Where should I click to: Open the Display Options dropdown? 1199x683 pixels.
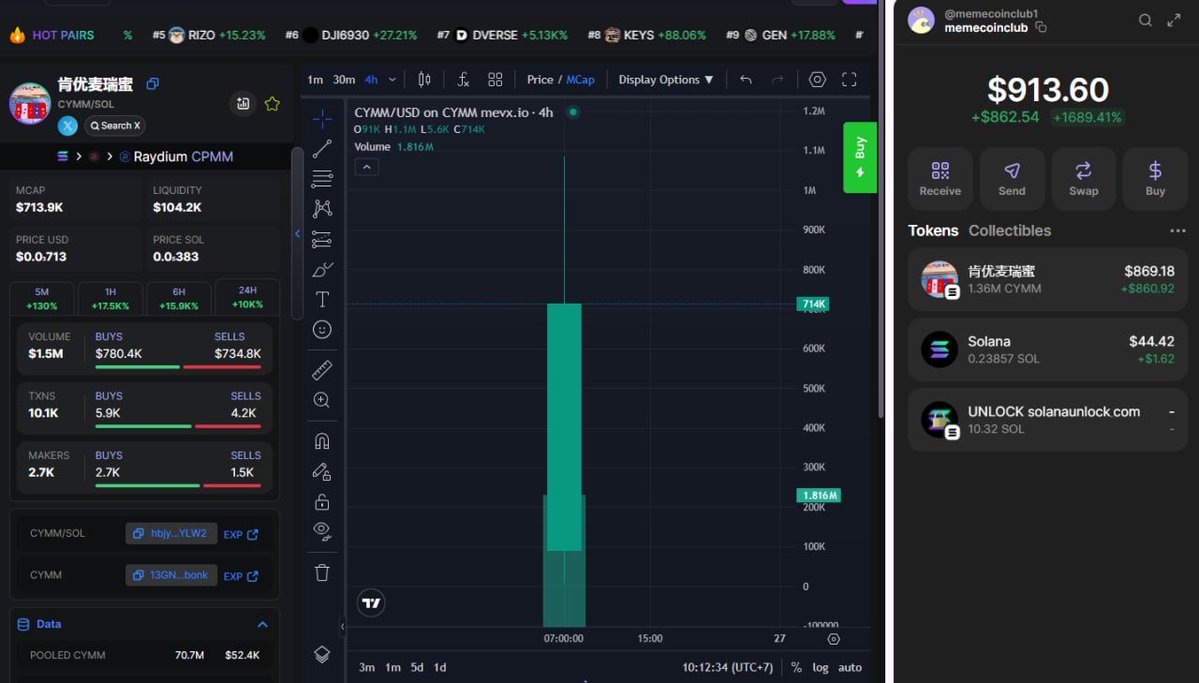click(665, 80)
